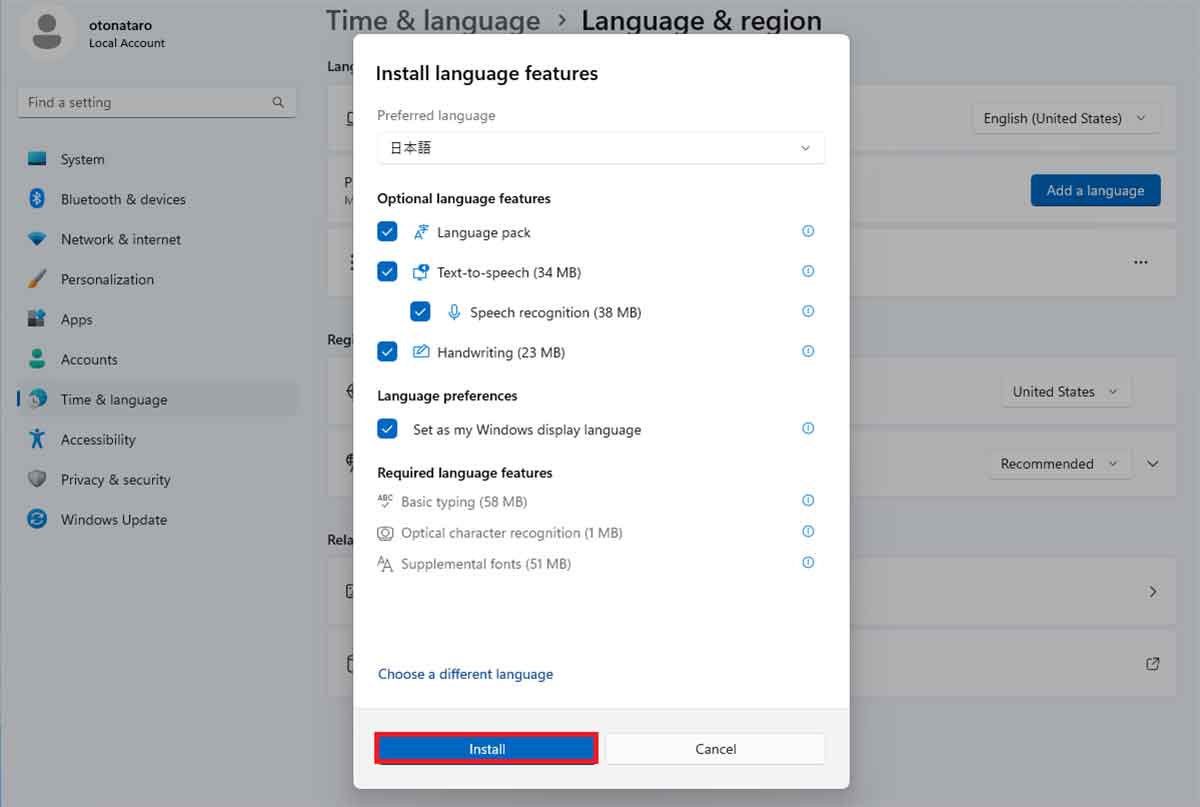Image resolution: width=1200 pixels, height=807 pixels.
Task: Click the Supplemental fonts info icon
Action: tap(808, 562)
